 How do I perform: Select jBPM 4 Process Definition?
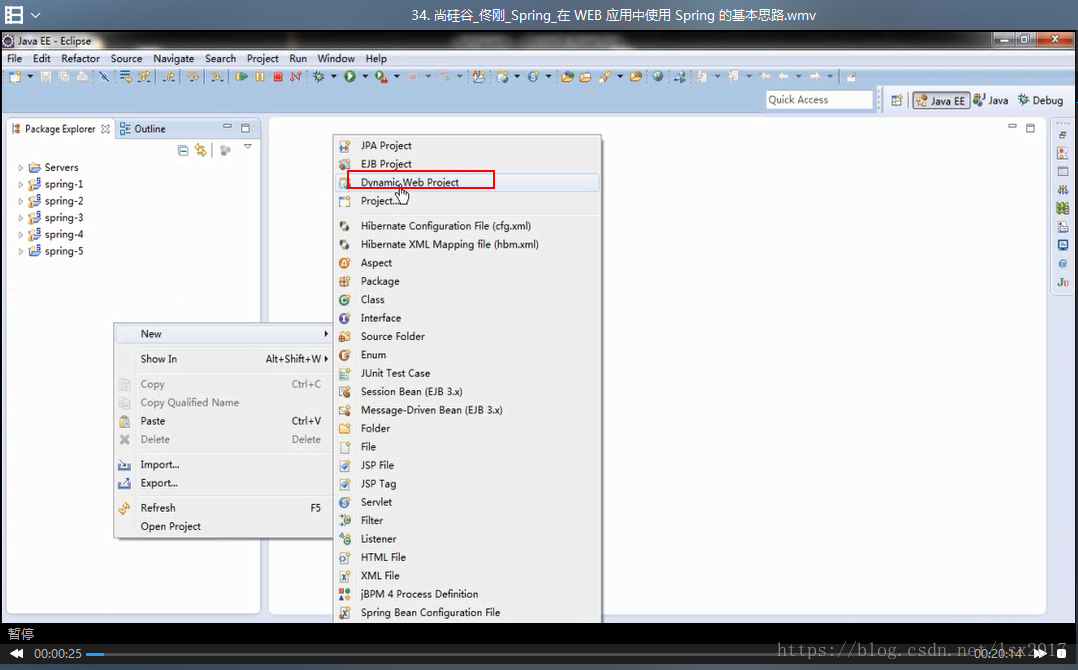pyautogui.click(x=468, y=594)
